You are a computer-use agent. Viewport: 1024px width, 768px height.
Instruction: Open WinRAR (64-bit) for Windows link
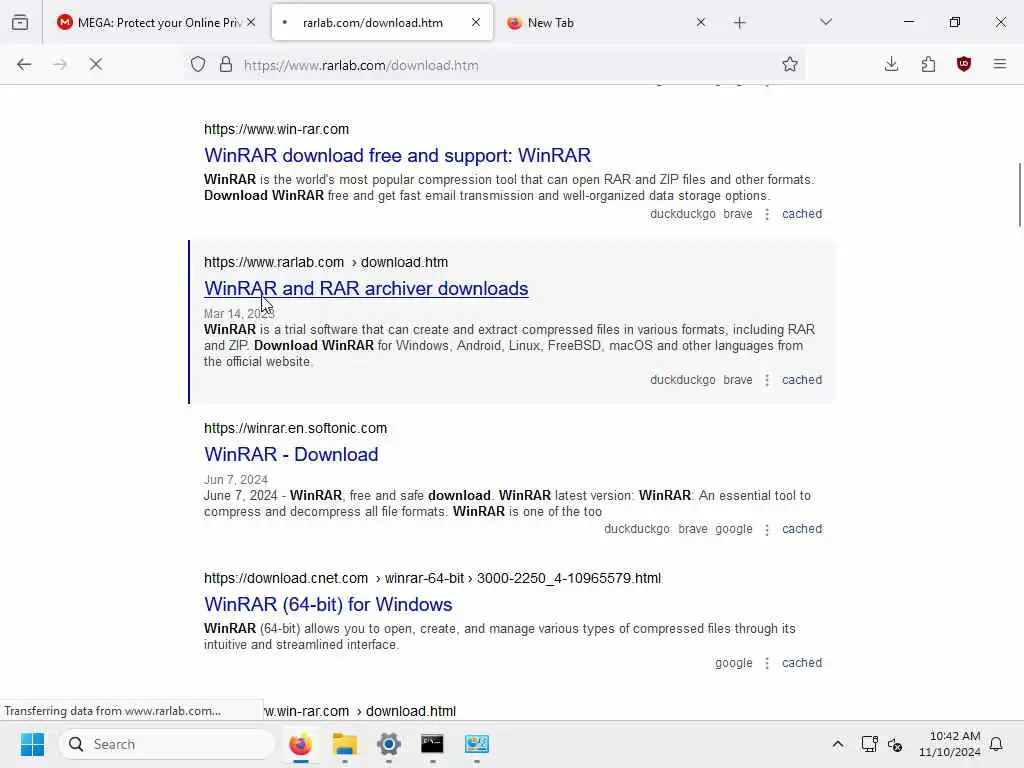pyautogui.click(x=328, y=605)
